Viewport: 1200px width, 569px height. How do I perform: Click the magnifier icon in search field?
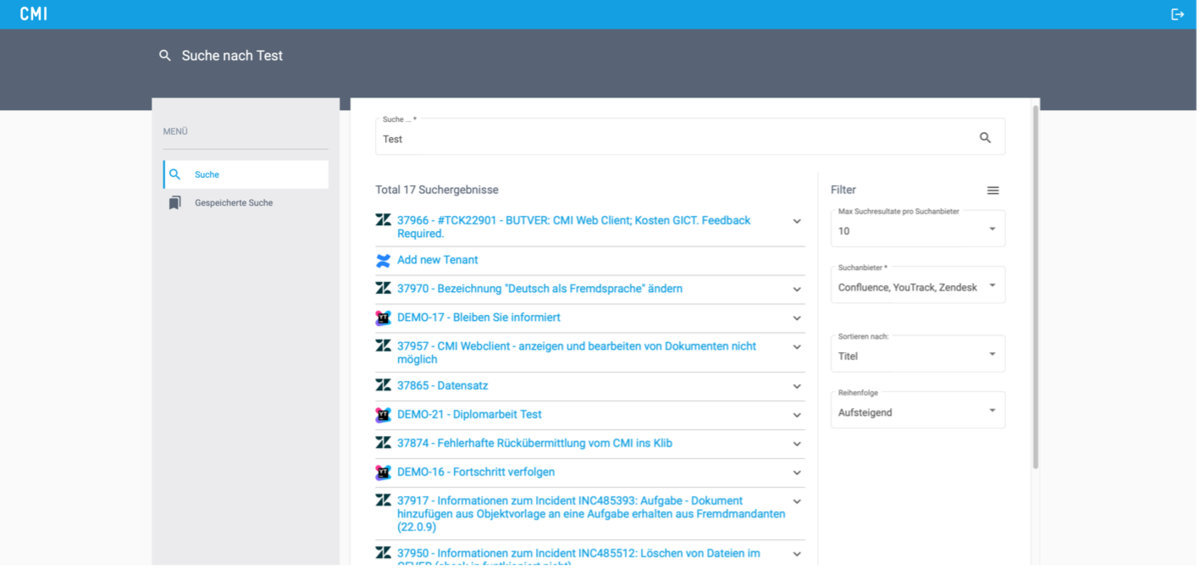pyautogui.click(x=985, y=138)
